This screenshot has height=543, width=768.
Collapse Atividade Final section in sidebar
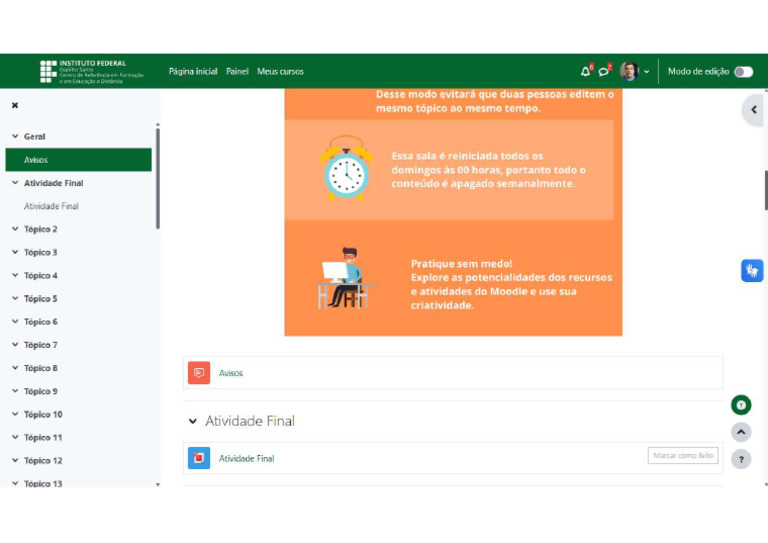coord(15,183)
